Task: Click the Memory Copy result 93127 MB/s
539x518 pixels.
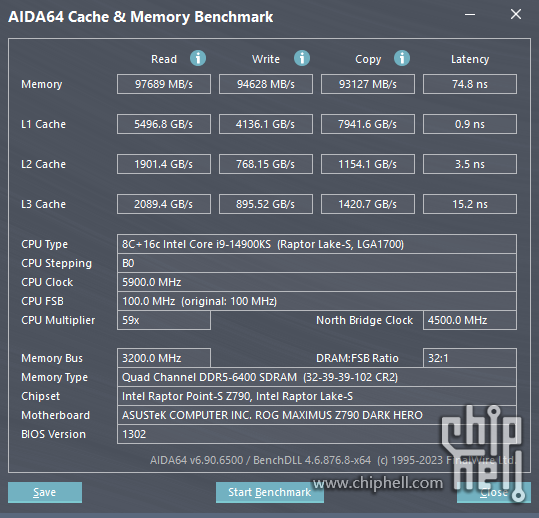Action: [368, 84]
